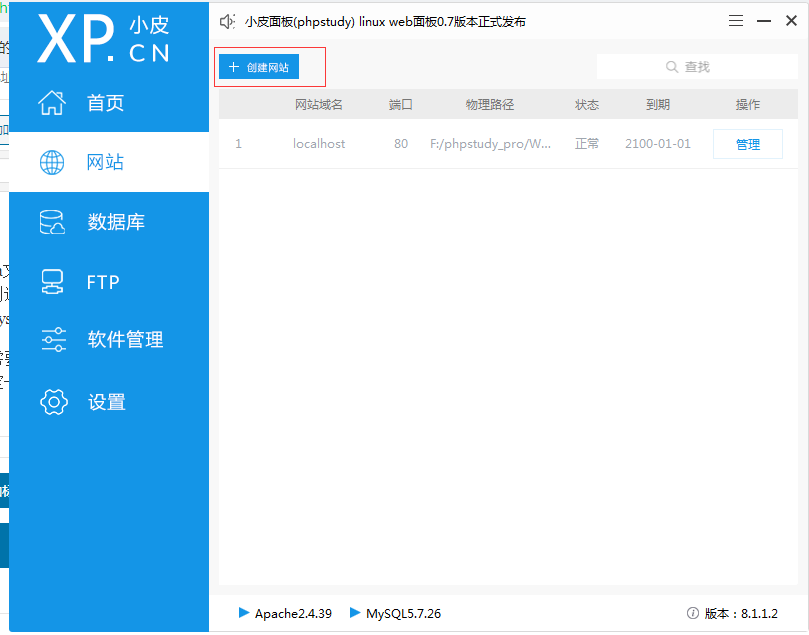Image resolution: width=809 pixels, height=635 pixels.
Task: Click the 物理路径 column header
Action: (490, 105)
